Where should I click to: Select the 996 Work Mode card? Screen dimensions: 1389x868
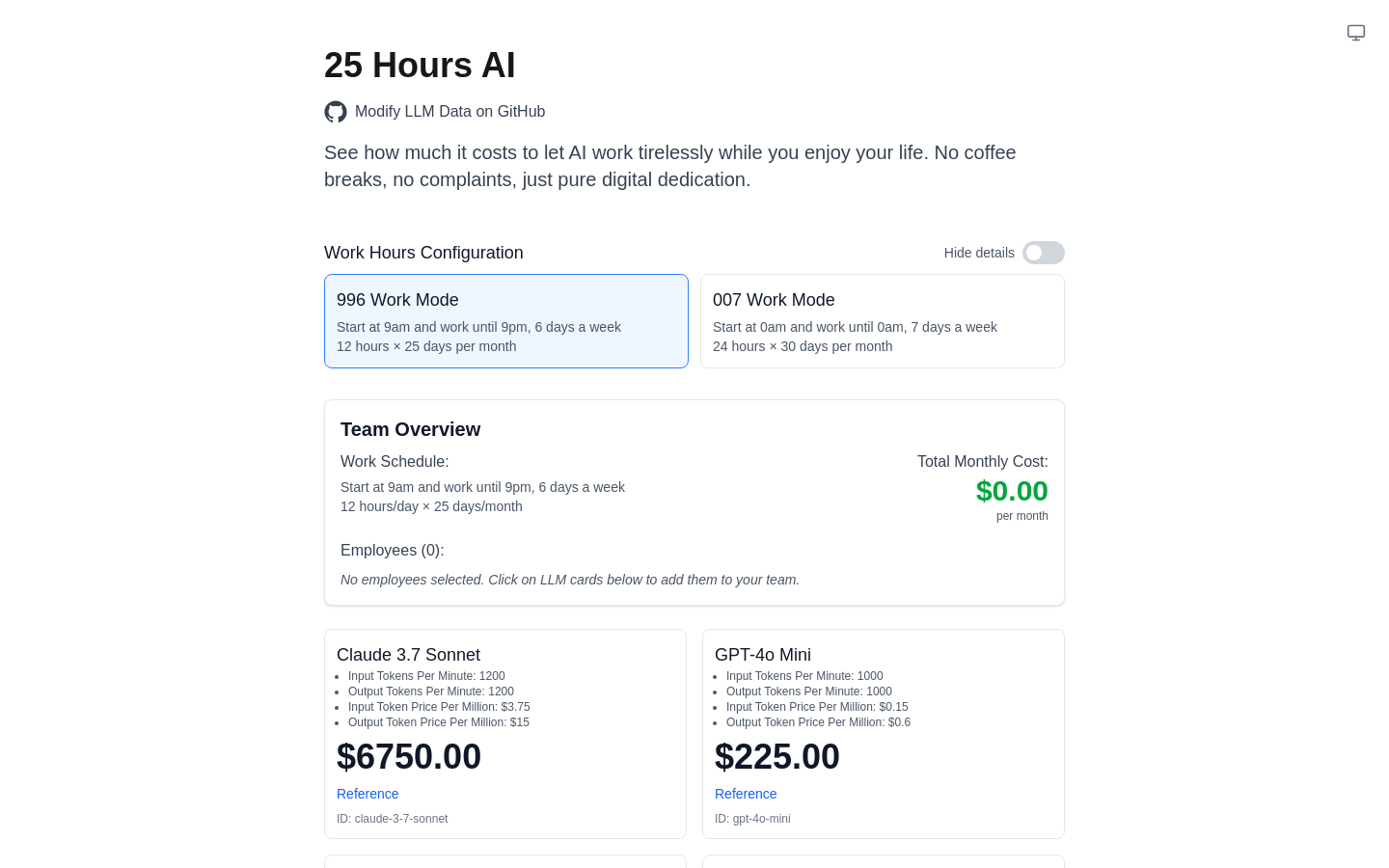coord(506,321)
